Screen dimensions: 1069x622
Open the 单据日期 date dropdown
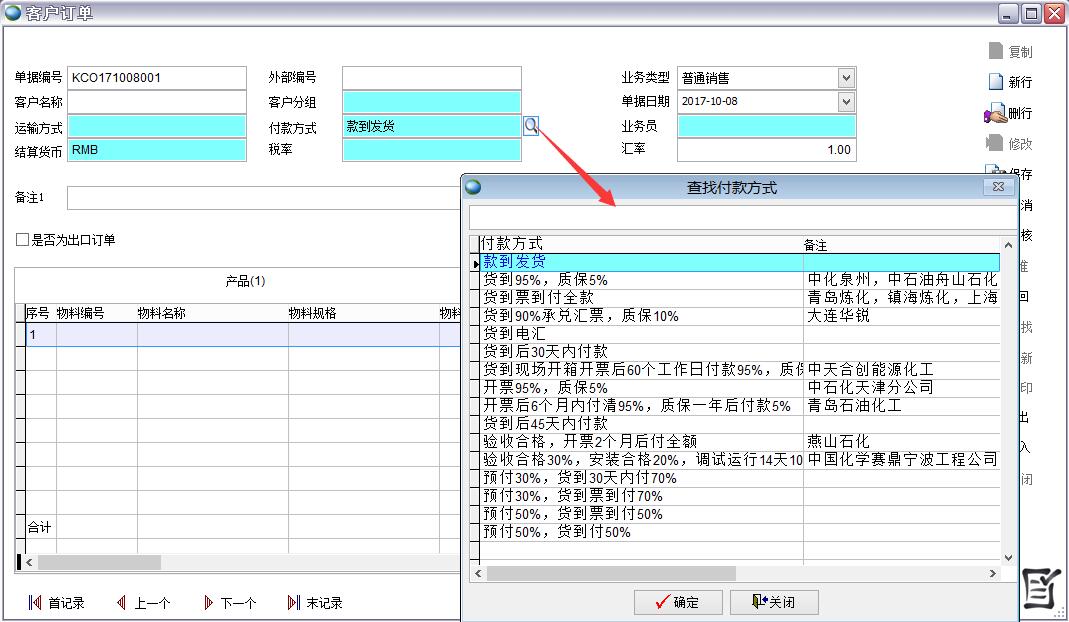pos(846,101)
